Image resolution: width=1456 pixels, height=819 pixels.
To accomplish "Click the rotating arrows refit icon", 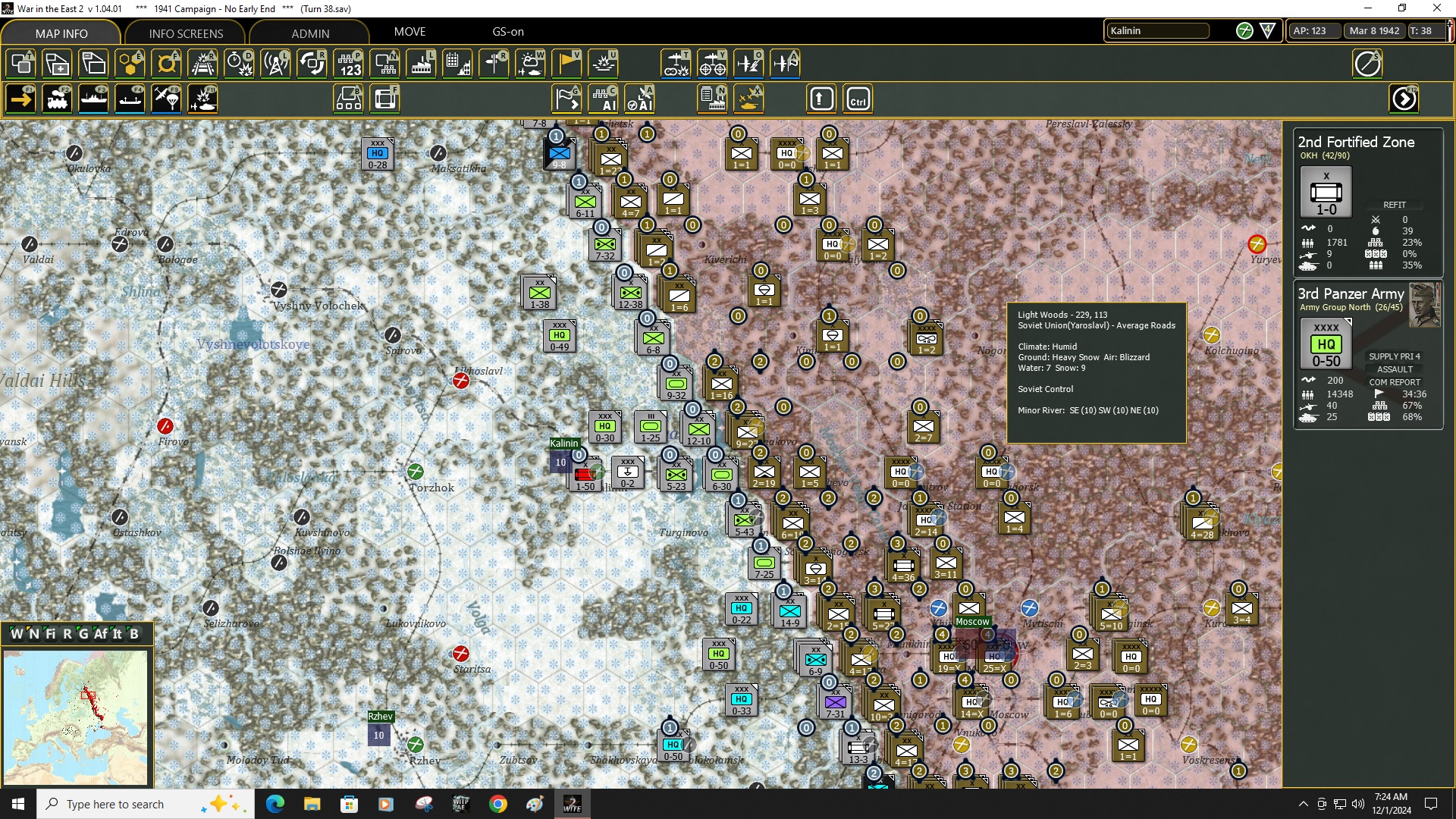I will pos(312,64).
